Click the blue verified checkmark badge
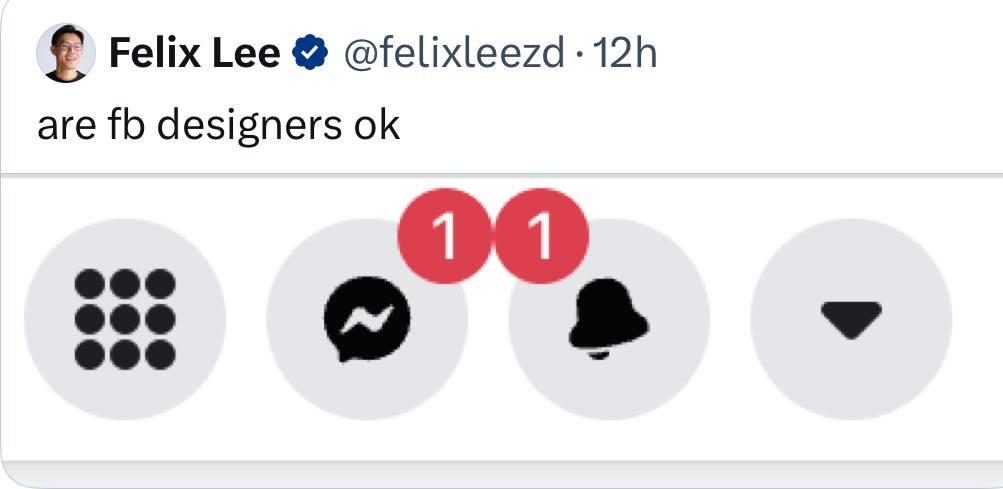 [x=310, y=53]
